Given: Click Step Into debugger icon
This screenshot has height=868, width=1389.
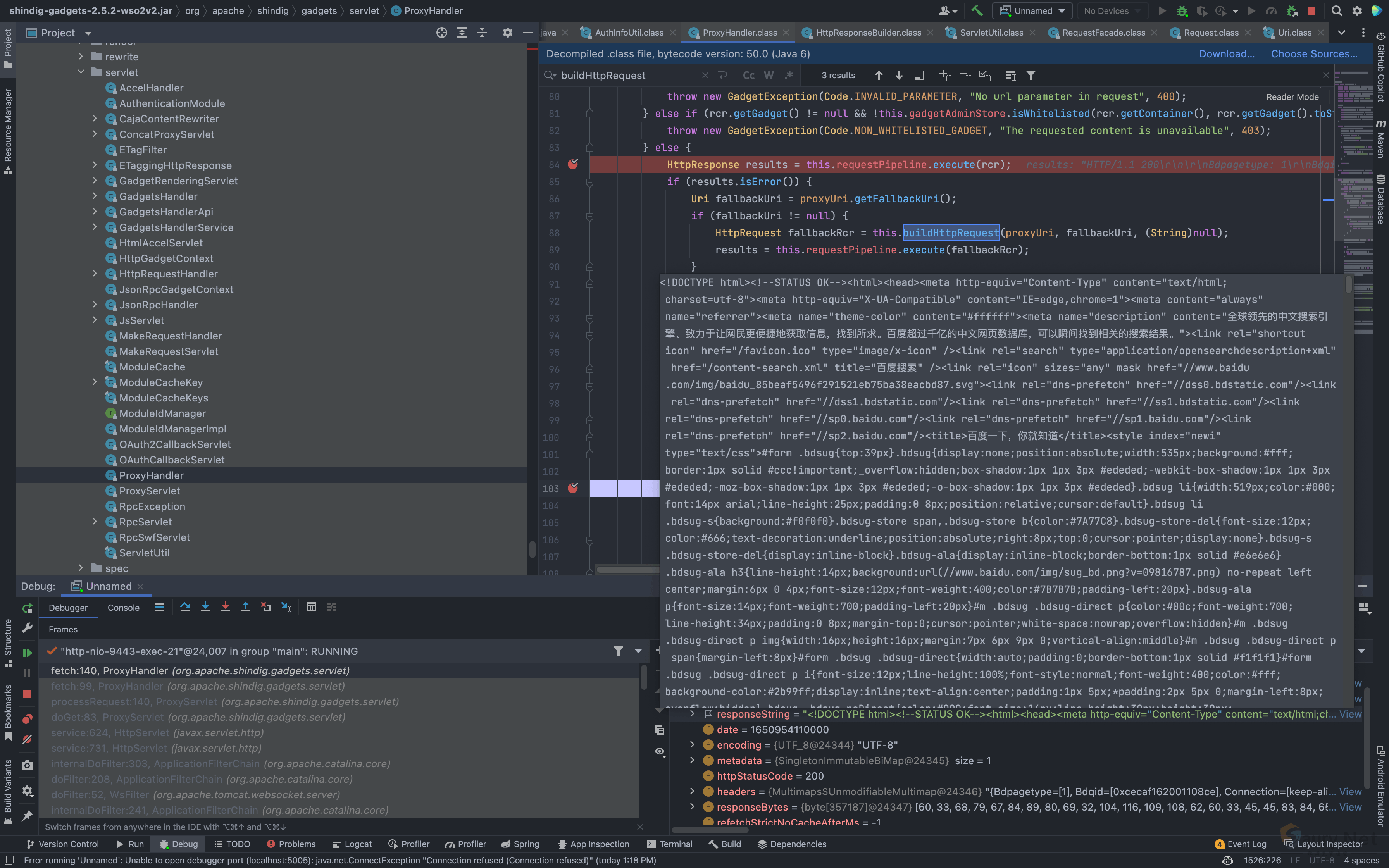Looking at the screenshot, I should pos(205,607).
